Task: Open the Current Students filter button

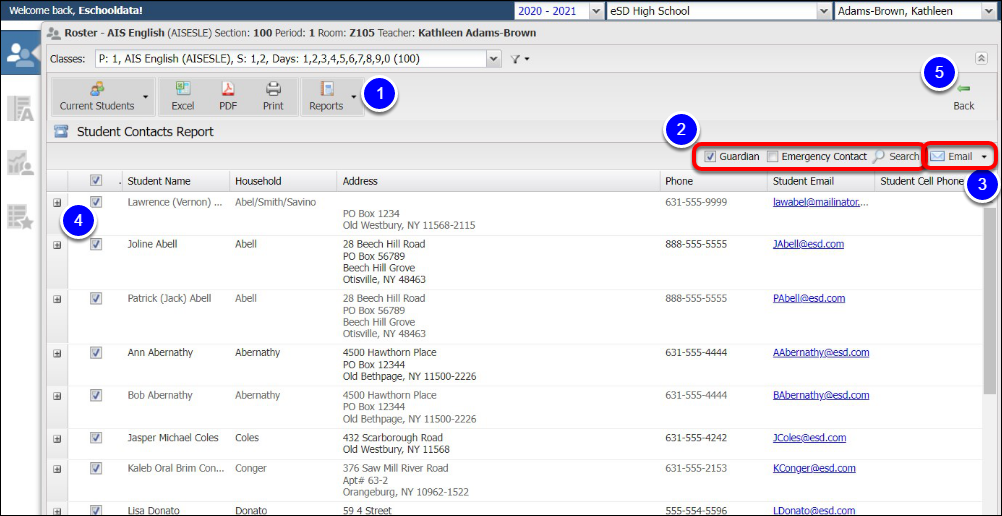Action: pyautogui.click(x=102, y=97)
